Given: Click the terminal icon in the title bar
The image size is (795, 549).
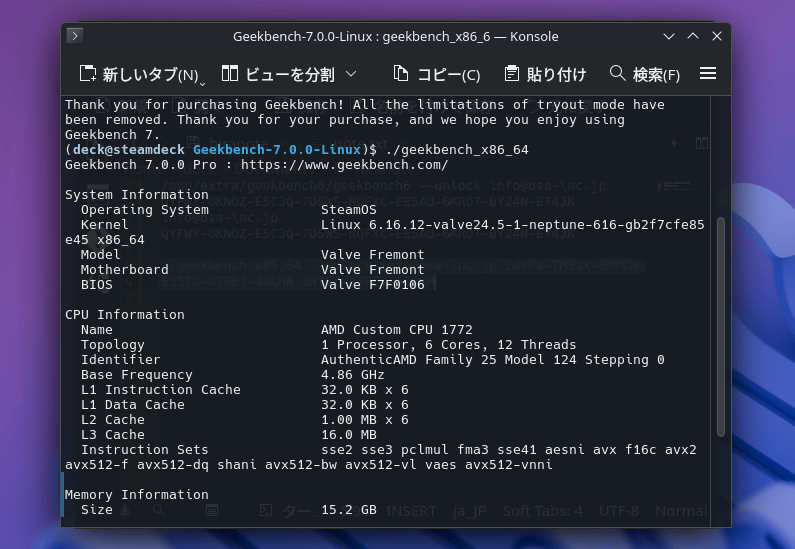Looking at the screenshot, I should (x=75, y=35).
